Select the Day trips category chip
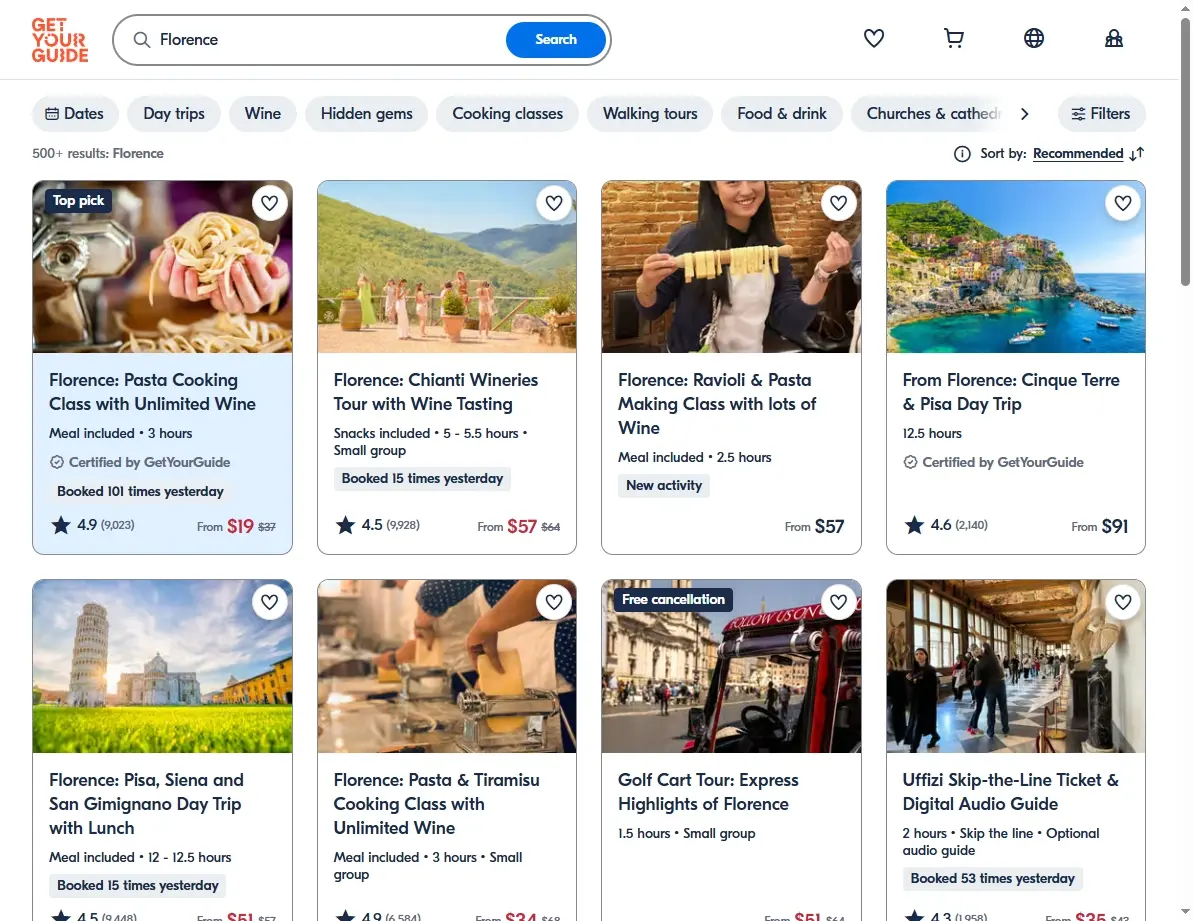This screenshot has height=921, width=1193. pos(173,114)
